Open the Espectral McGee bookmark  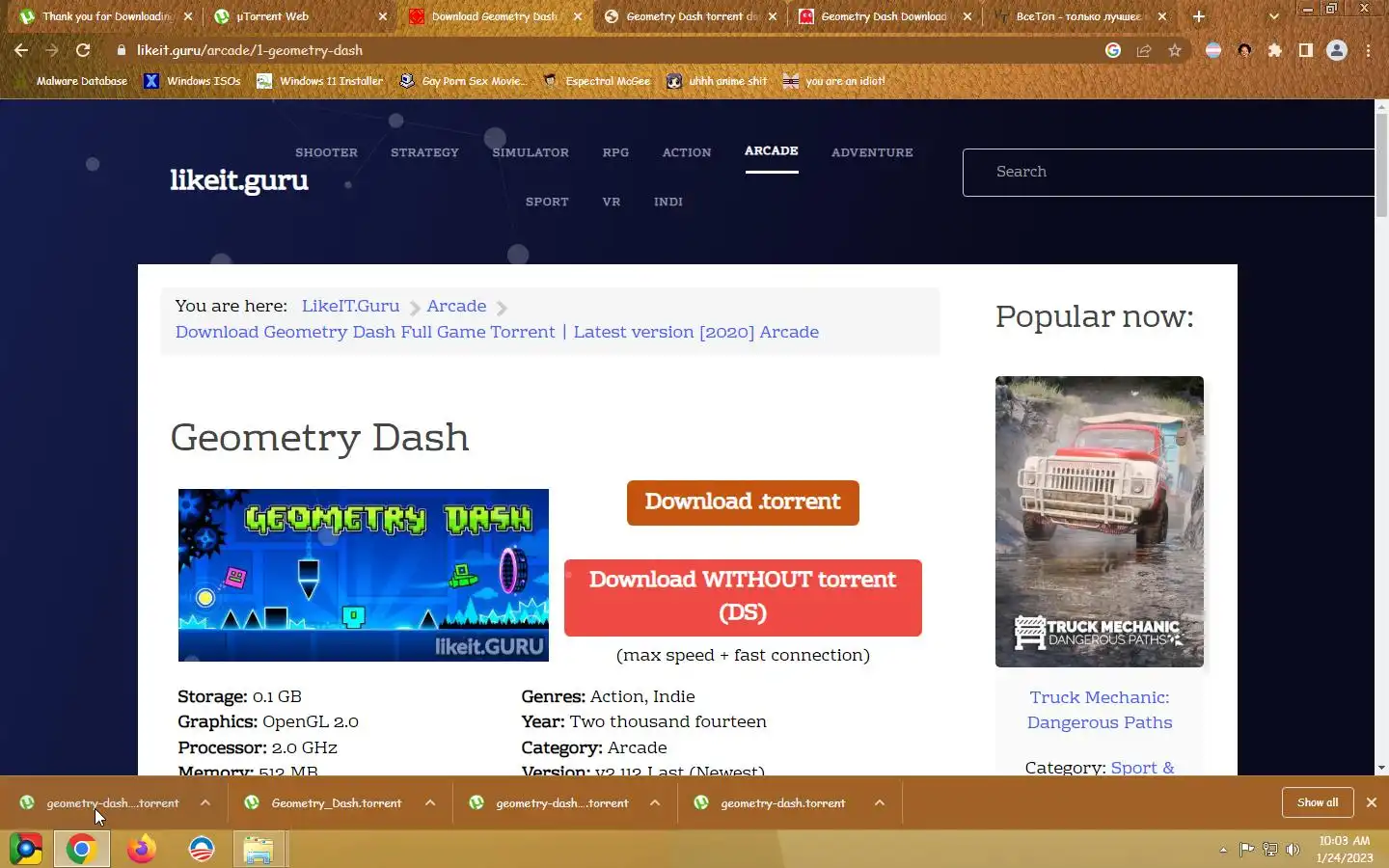(x=597, y=81)
